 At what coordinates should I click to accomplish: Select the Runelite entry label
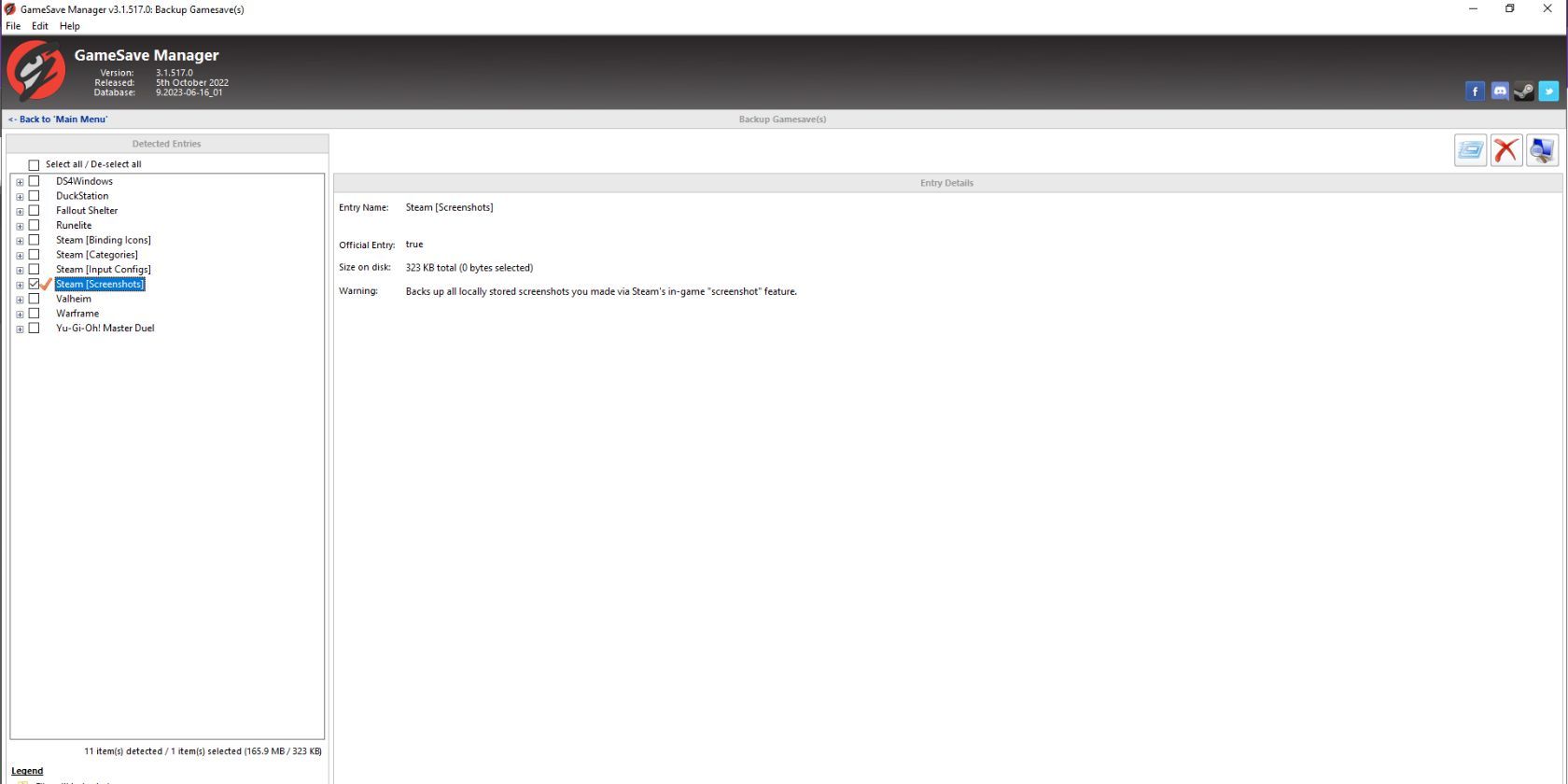click(x=74, y=225)
